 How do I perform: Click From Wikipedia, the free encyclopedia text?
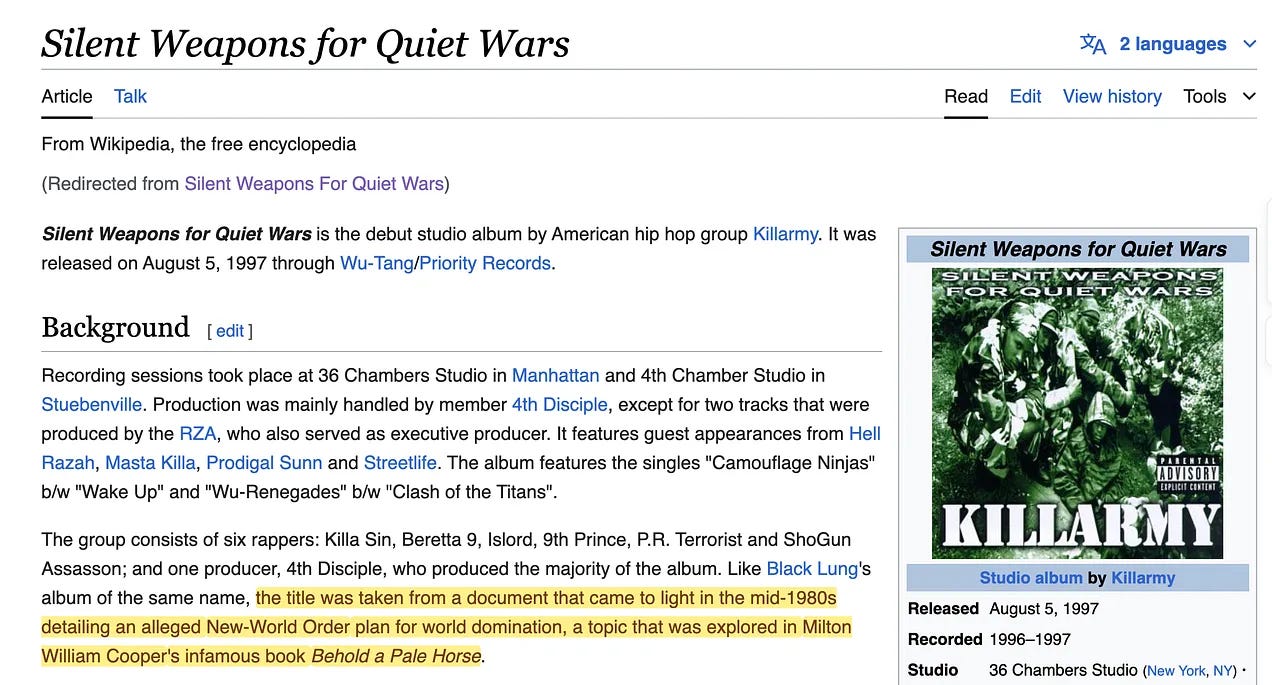pos(199,144)
